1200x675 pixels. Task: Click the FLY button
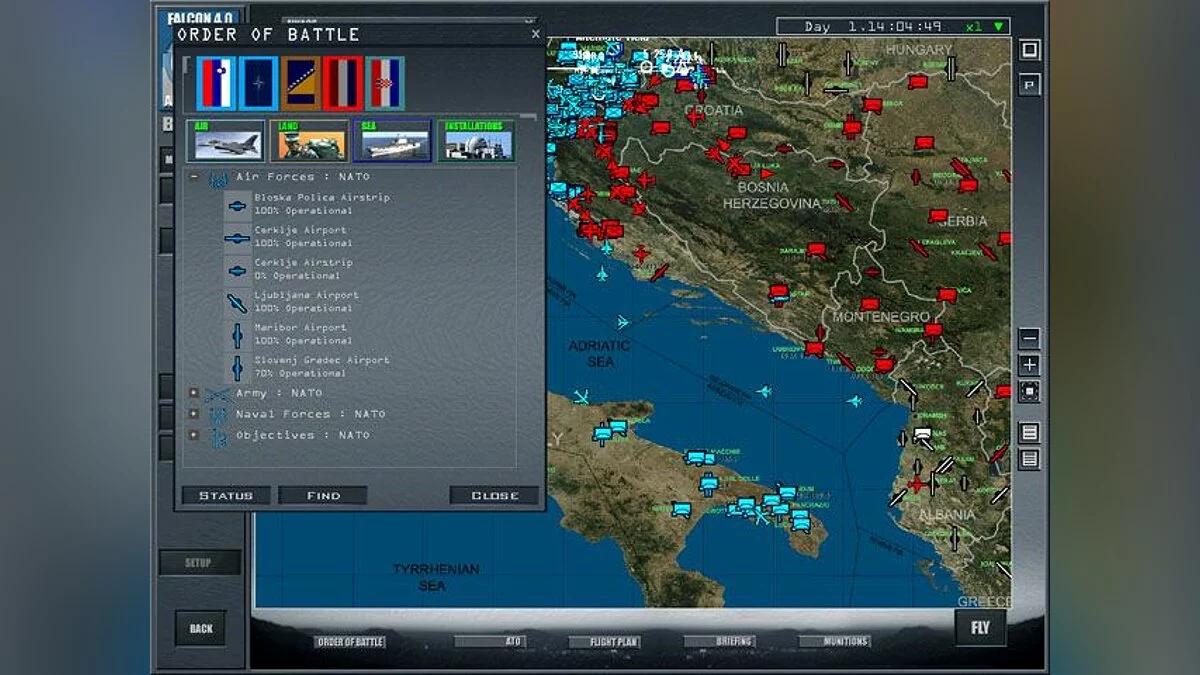pos(980,628)
